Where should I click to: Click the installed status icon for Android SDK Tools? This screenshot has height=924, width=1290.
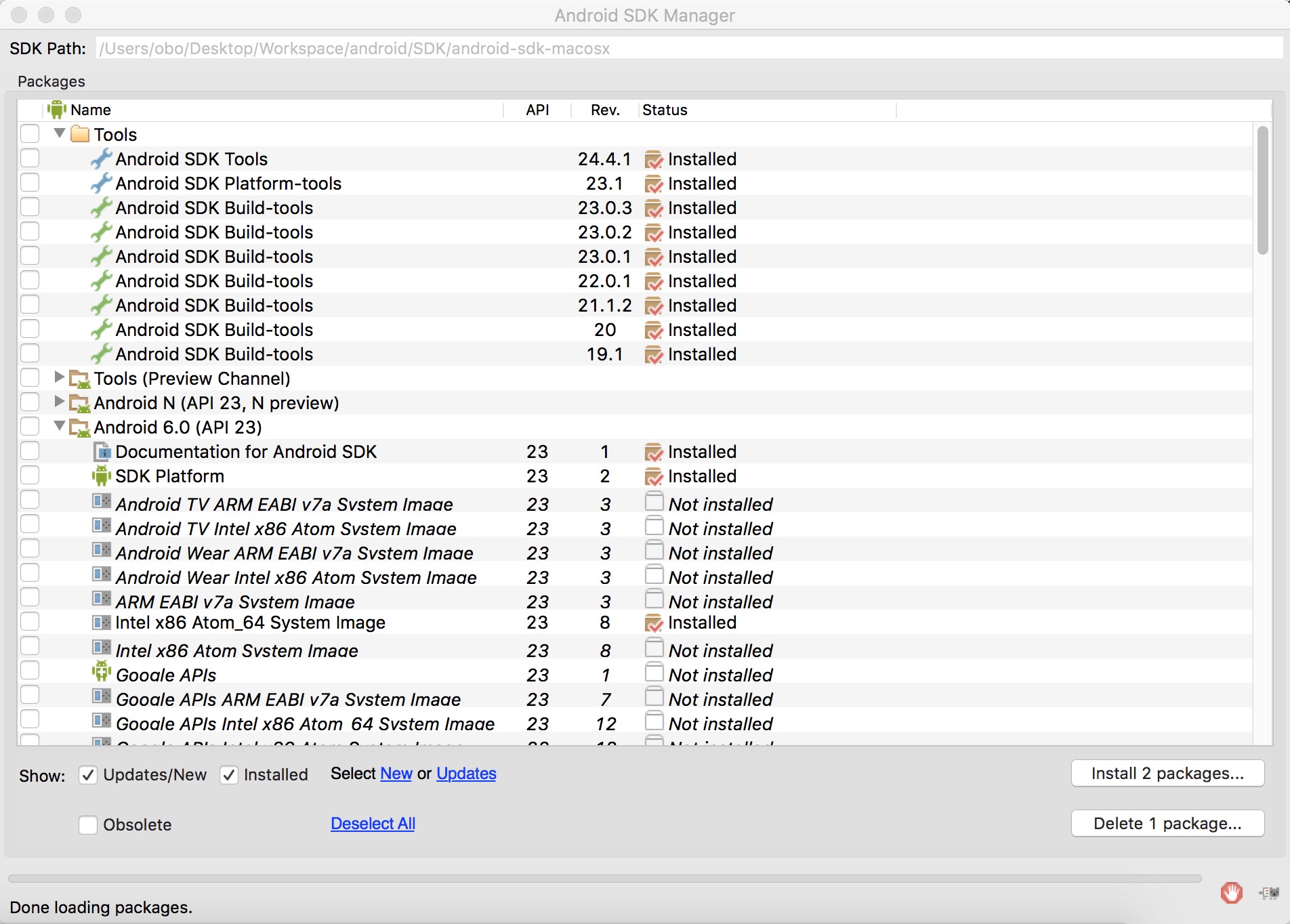point(654,159)
